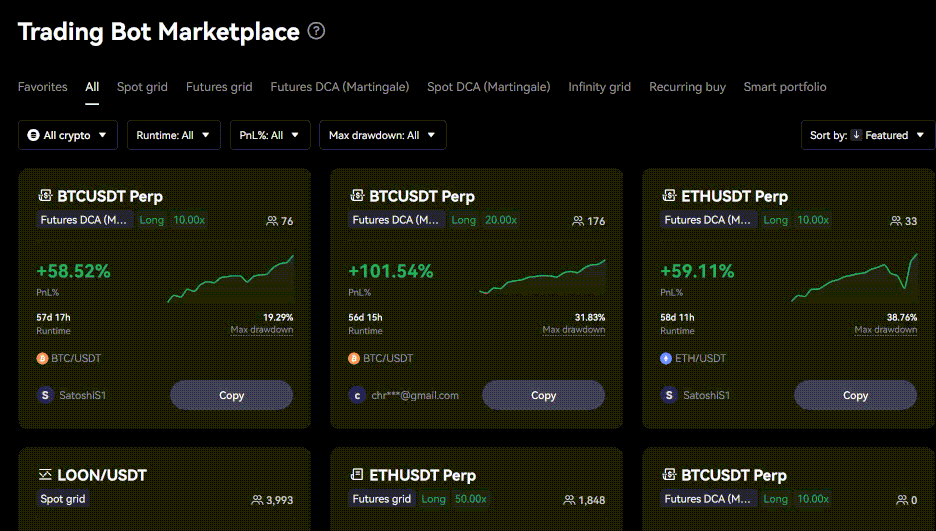Screen dimensions: 936x531
Task: Click the bot icon on the +101.54% BTCUSDT Perp card
Action: click(357, 195)
